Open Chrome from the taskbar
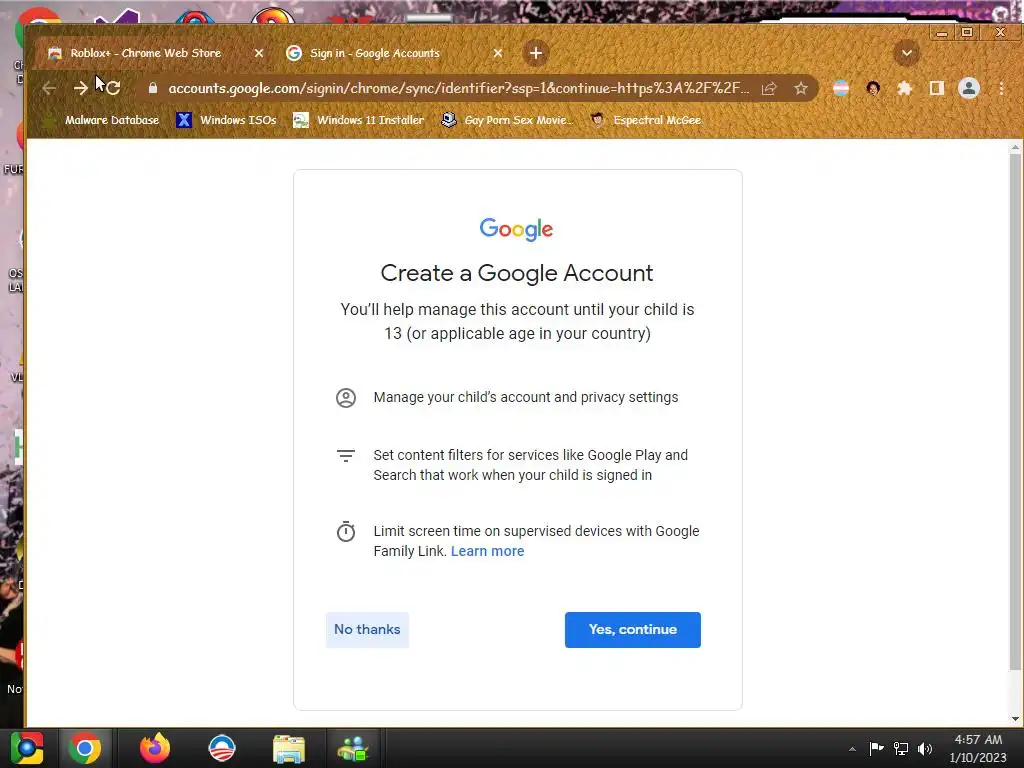The image size is (1024, 768). click(x=84, y=748)
